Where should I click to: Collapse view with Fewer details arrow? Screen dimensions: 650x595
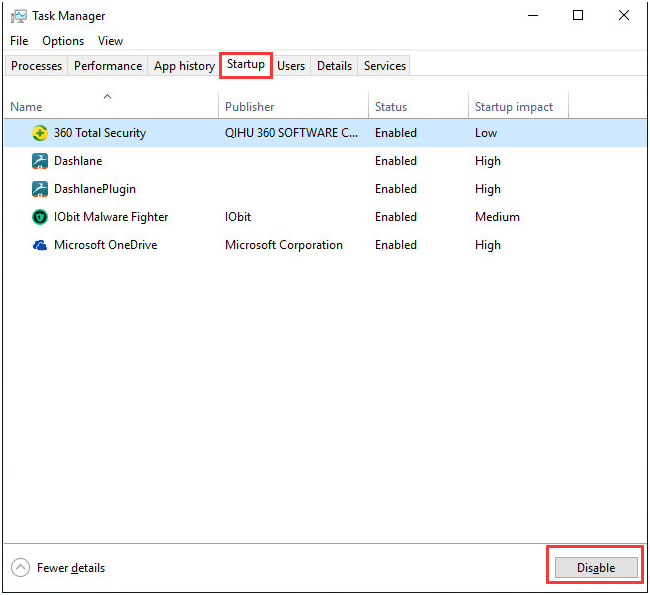click(x=20, y=568)
